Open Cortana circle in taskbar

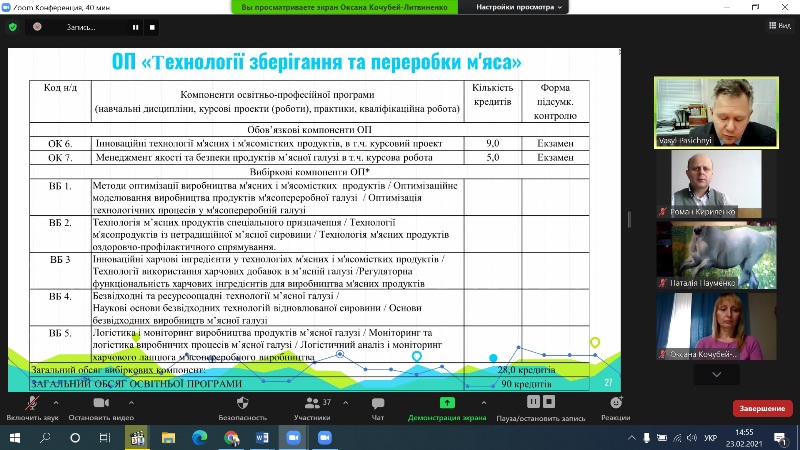point(75,438)
